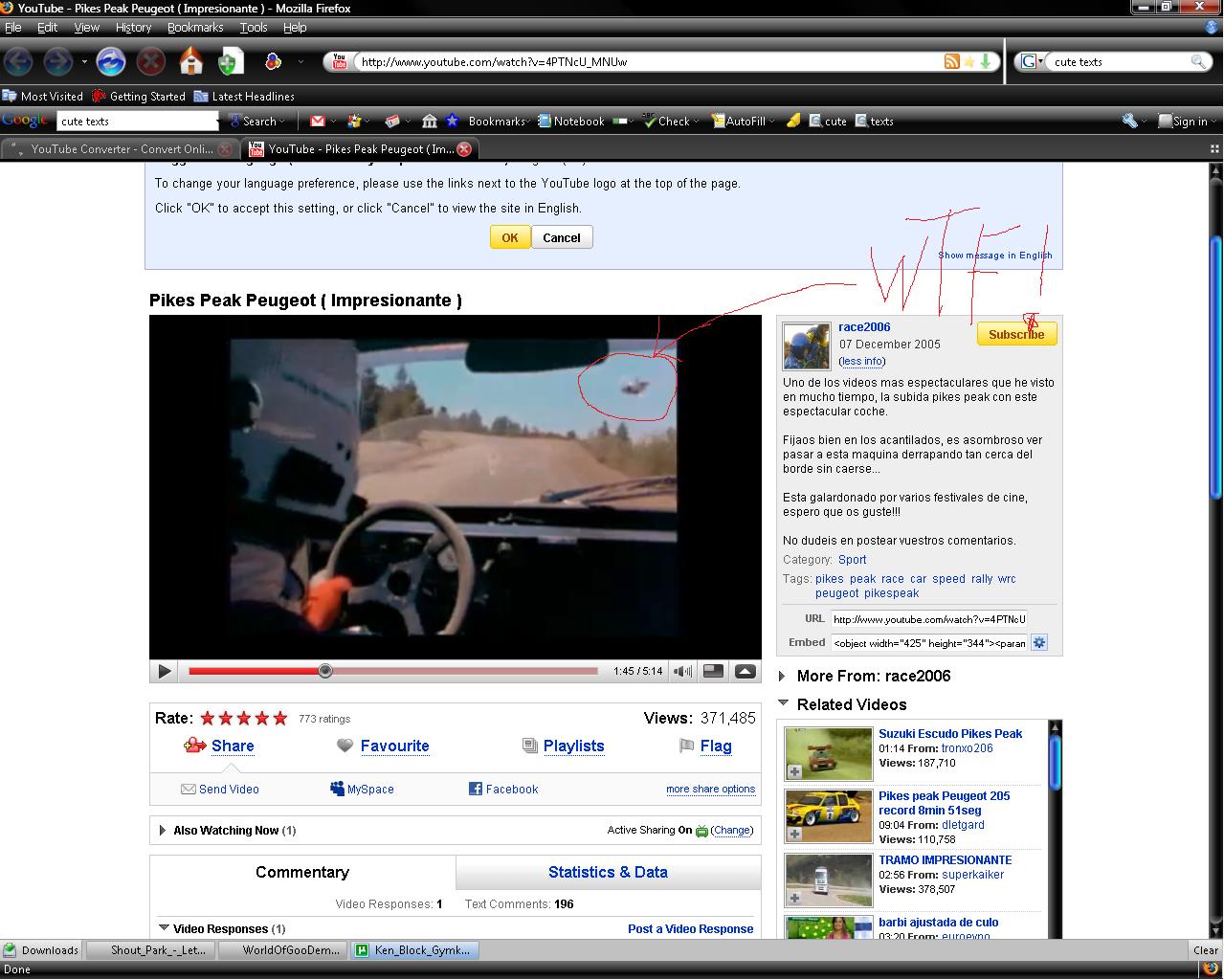Open Gmail icon on the Google toolbar
Image resolution: width=1224 pixels, height=980 pixels.
[x=317, y=122]
